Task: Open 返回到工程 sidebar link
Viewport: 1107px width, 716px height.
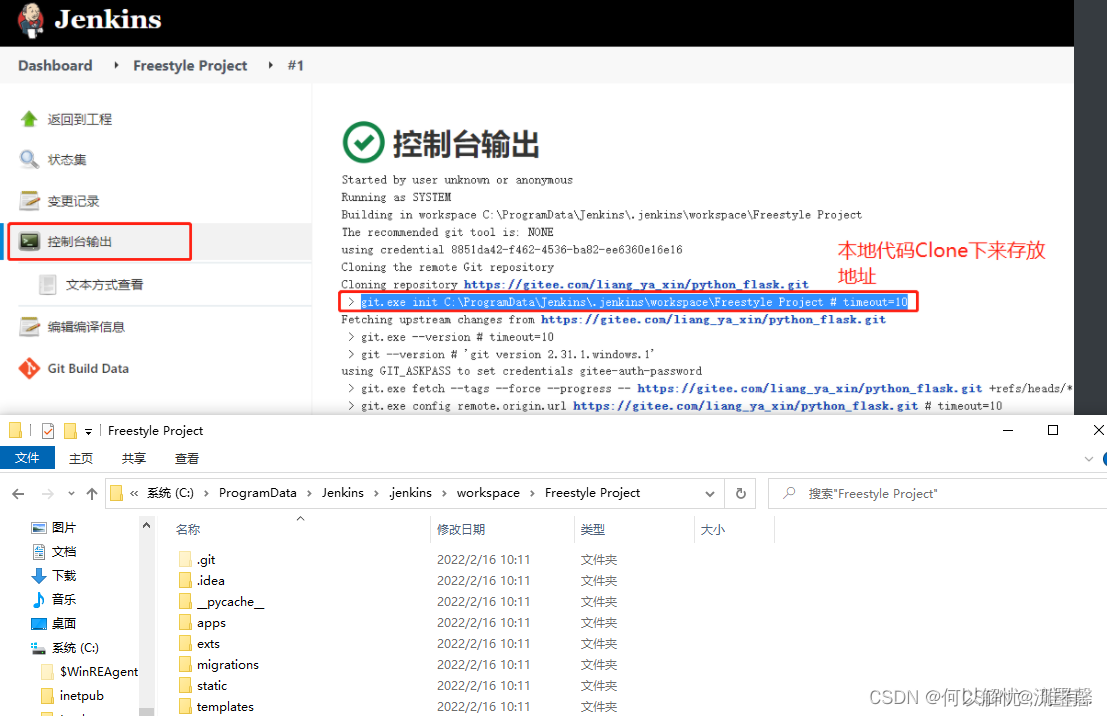Action: (x=79, y=119)
